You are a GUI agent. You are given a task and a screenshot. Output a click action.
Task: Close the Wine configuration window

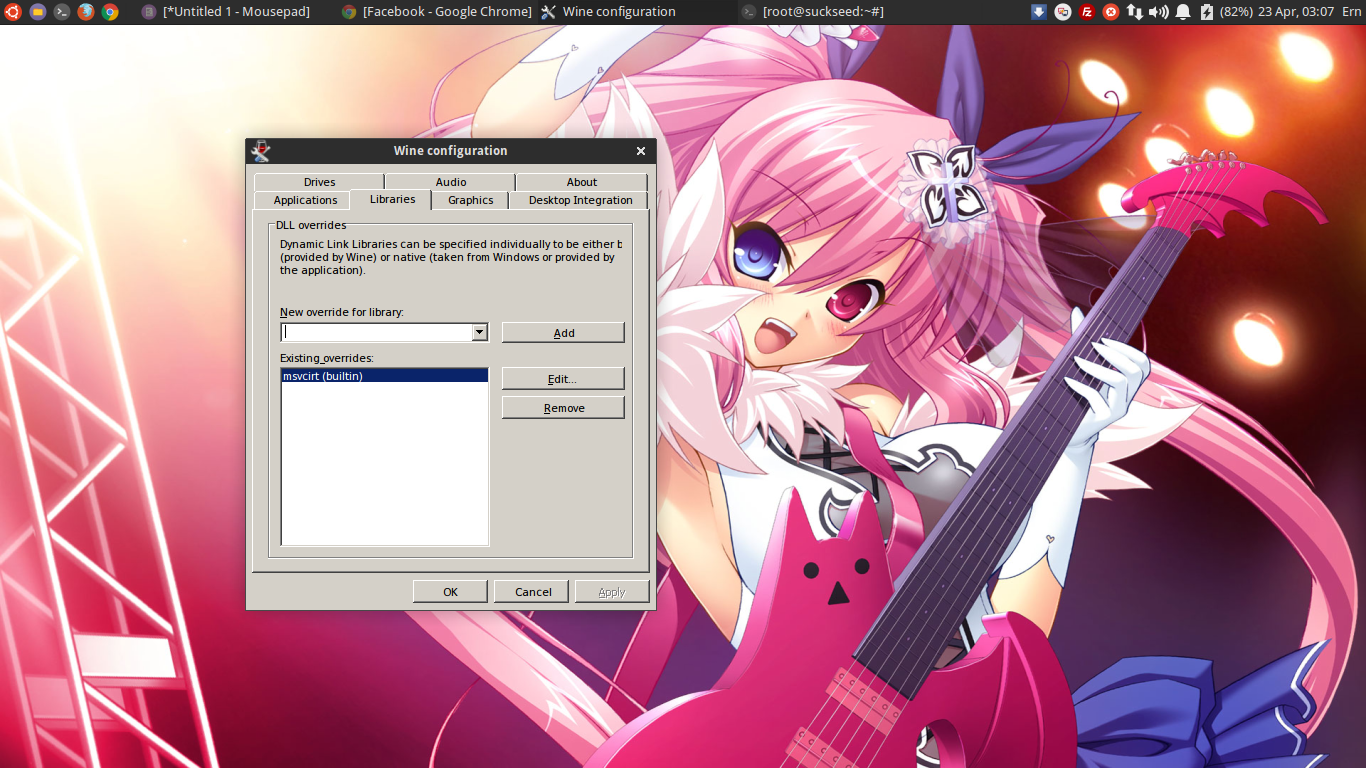click(641, 151)
